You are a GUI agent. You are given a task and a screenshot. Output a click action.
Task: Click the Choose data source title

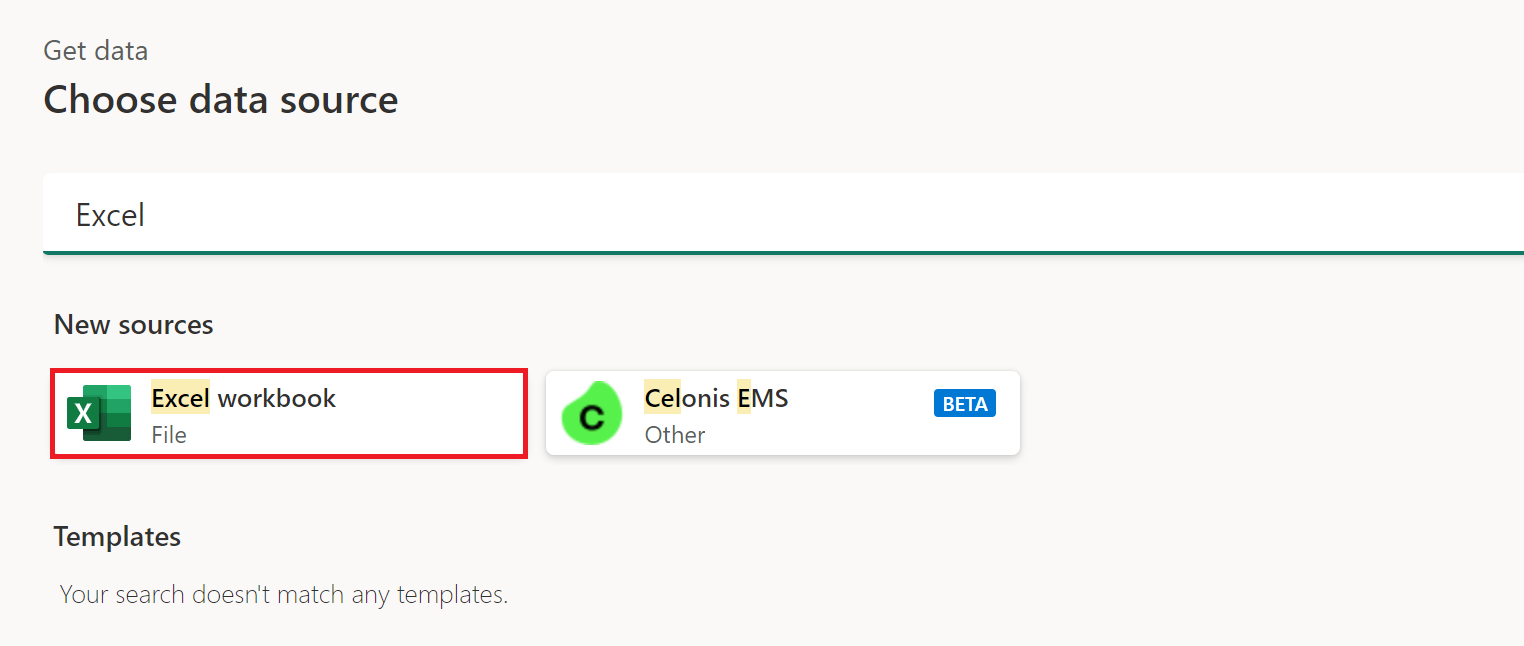click(x=220, y=100)
